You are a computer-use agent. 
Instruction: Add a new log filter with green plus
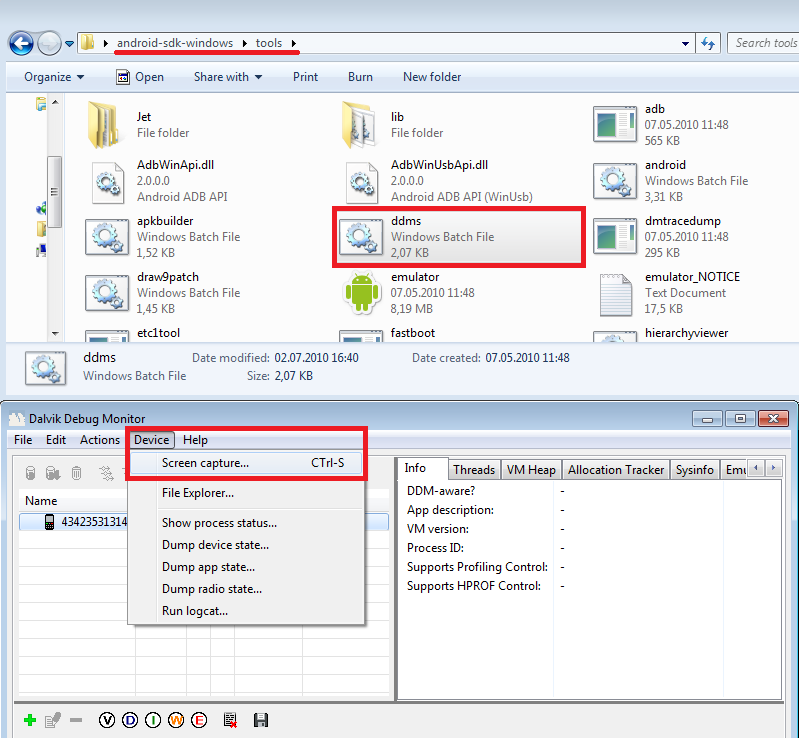point(30,720)
